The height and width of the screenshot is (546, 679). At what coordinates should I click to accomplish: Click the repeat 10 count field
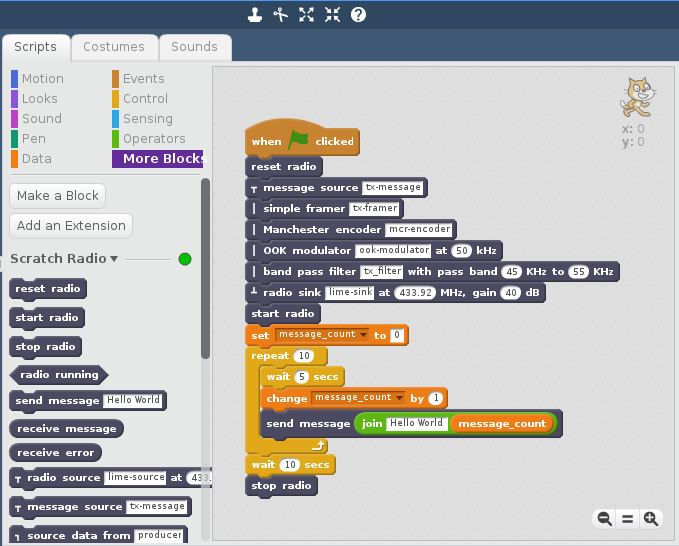pos(304,356)
